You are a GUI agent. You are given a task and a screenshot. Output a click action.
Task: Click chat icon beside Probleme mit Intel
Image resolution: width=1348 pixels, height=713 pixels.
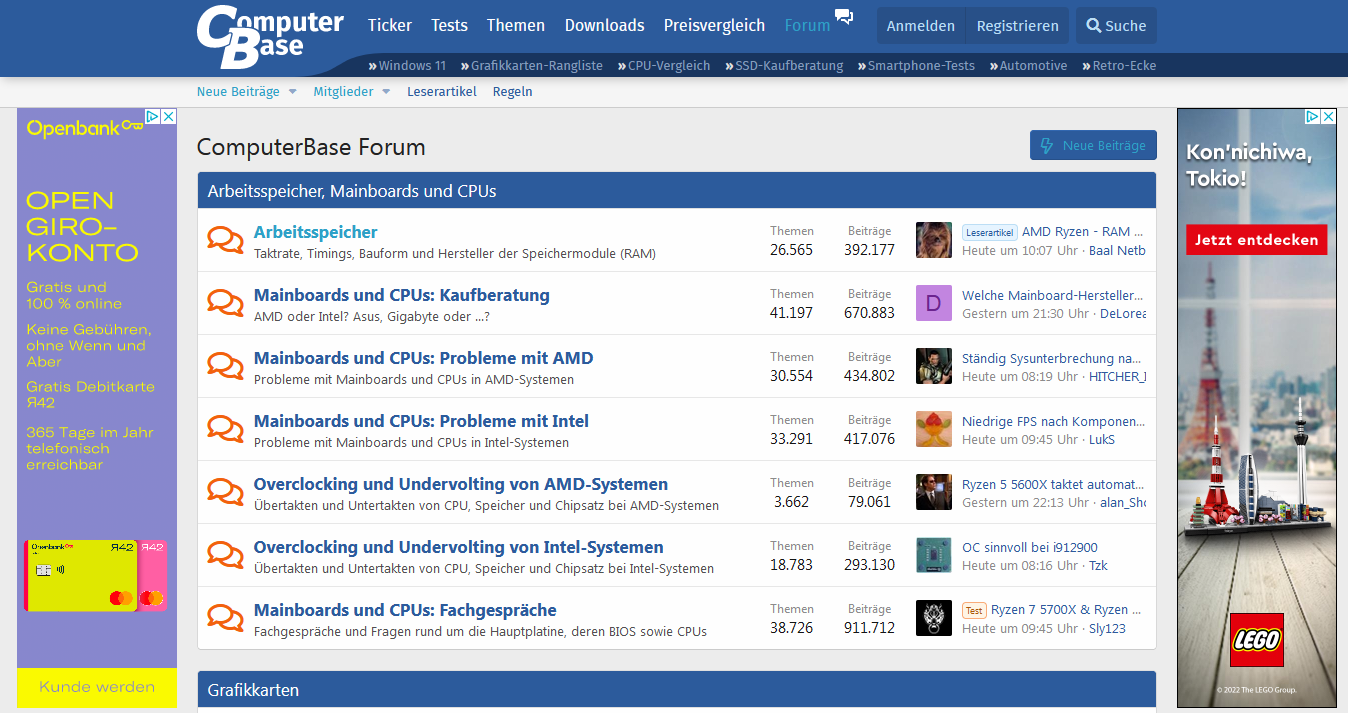click(225, 429)
